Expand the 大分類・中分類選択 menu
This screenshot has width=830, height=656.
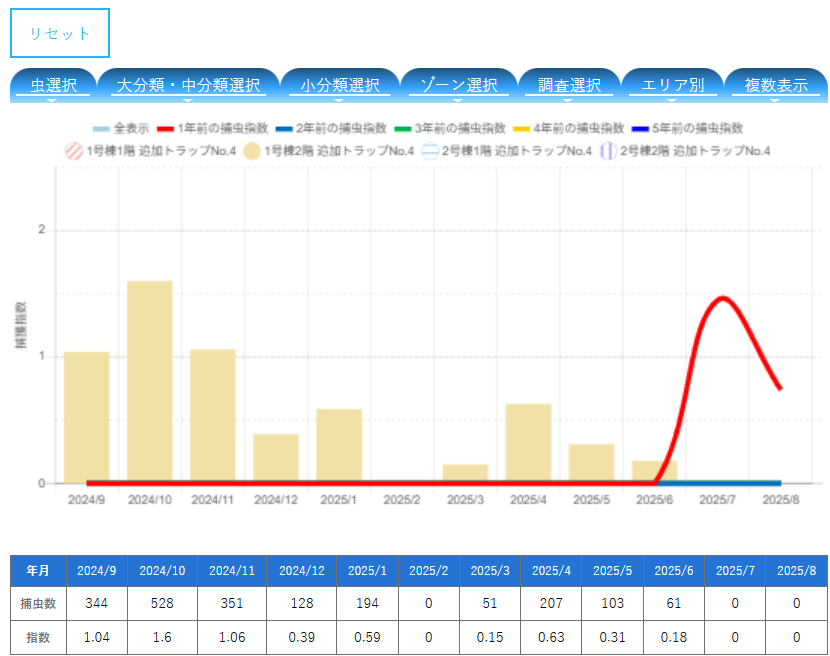coord(187,86)
